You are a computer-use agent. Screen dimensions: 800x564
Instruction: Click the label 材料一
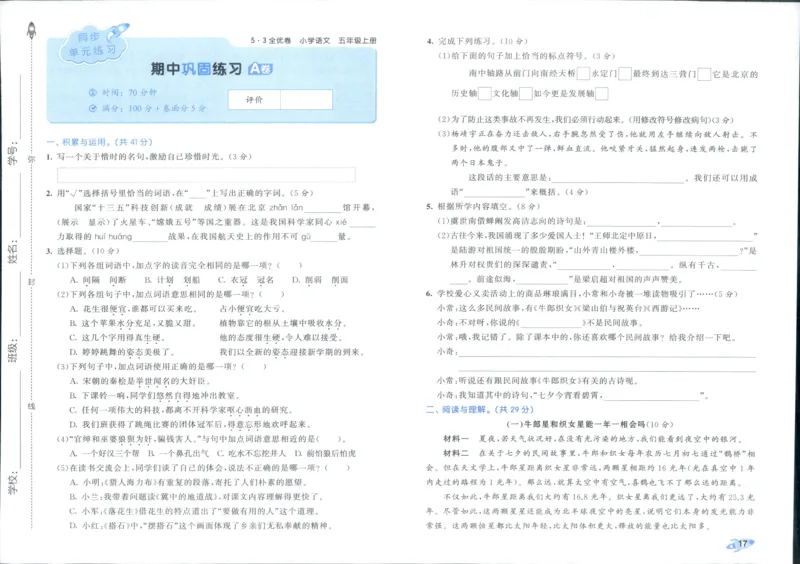456,439
